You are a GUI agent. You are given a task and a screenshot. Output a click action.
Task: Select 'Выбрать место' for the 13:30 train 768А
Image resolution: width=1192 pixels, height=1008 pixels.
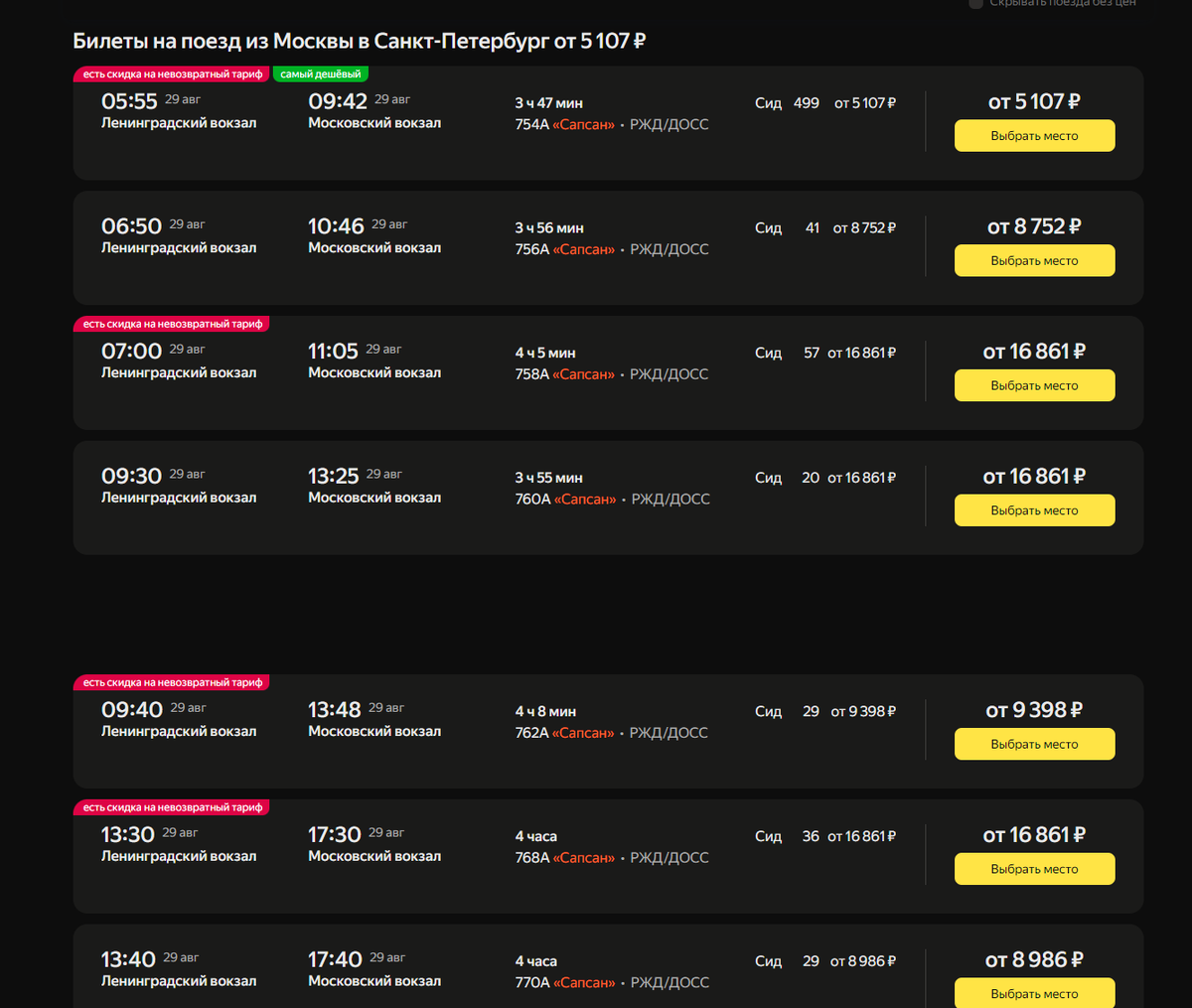(1034, 869)
